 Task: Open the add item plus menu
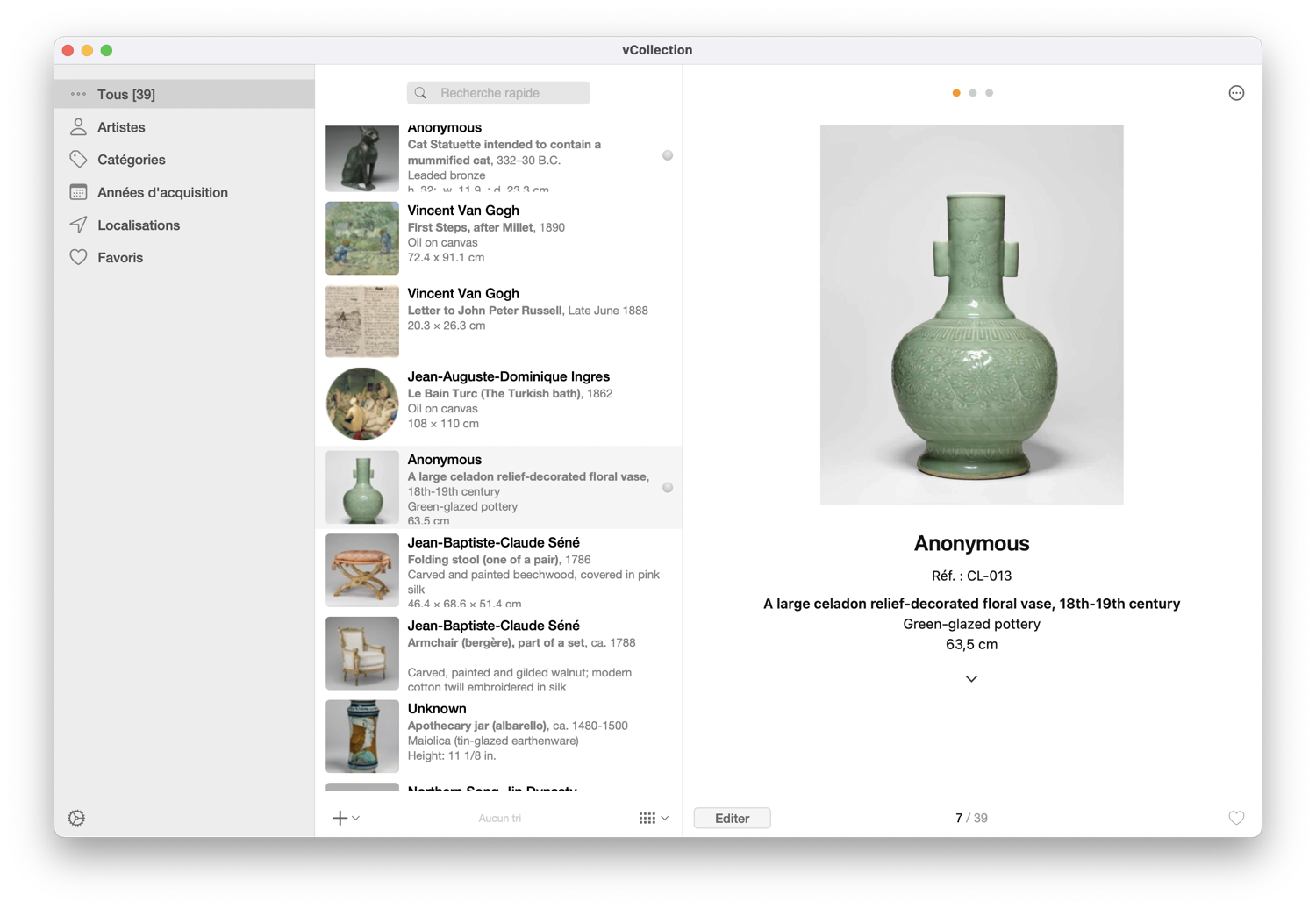346,818
